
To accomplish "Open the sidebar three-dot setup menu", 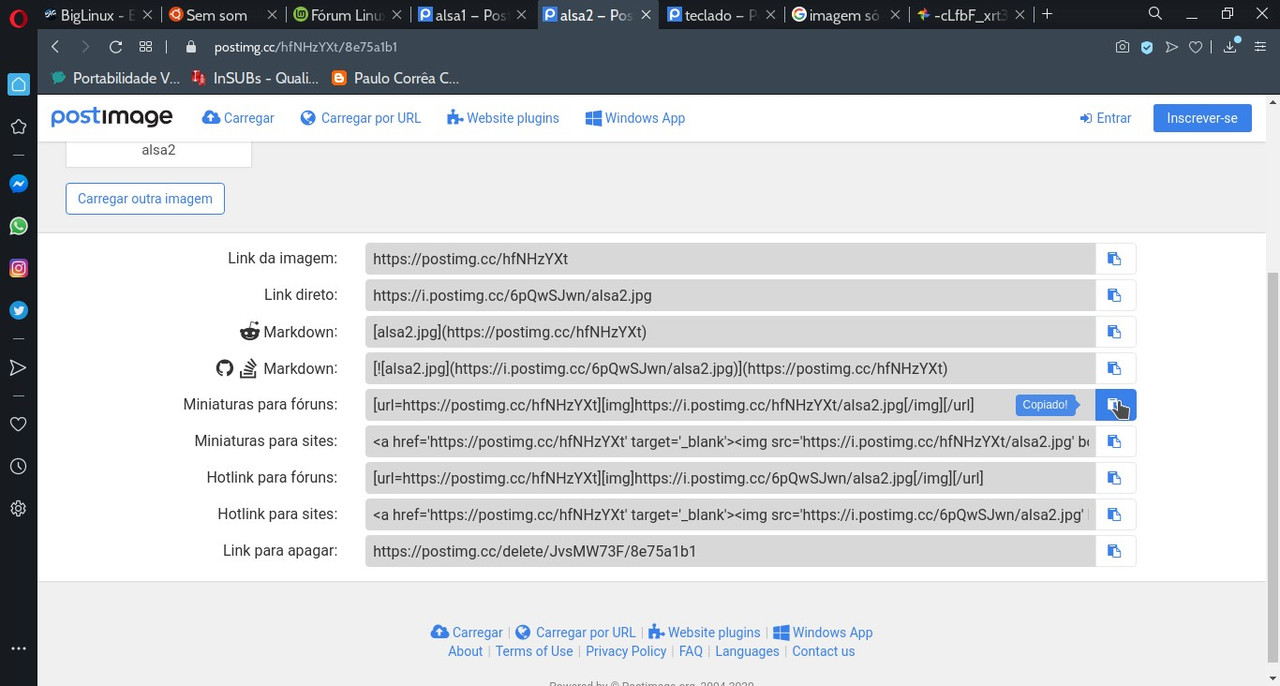I will coord(18,649).
